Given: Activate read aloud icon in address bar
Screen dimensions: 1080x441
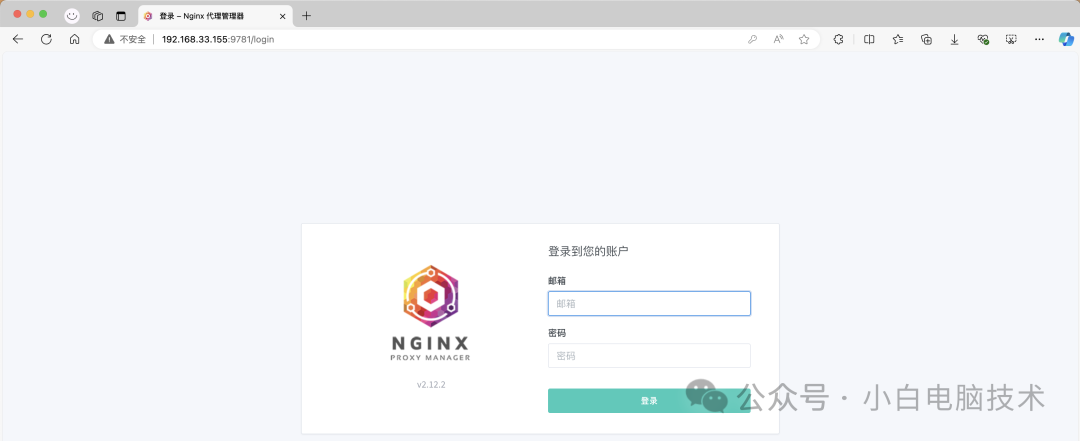Looking at the screenshot, I should click(x=778, y=39).
